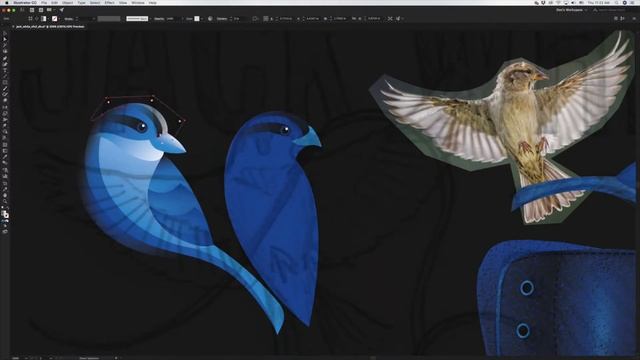
Task: Select the Scale tool
Action: coord(5,113)
